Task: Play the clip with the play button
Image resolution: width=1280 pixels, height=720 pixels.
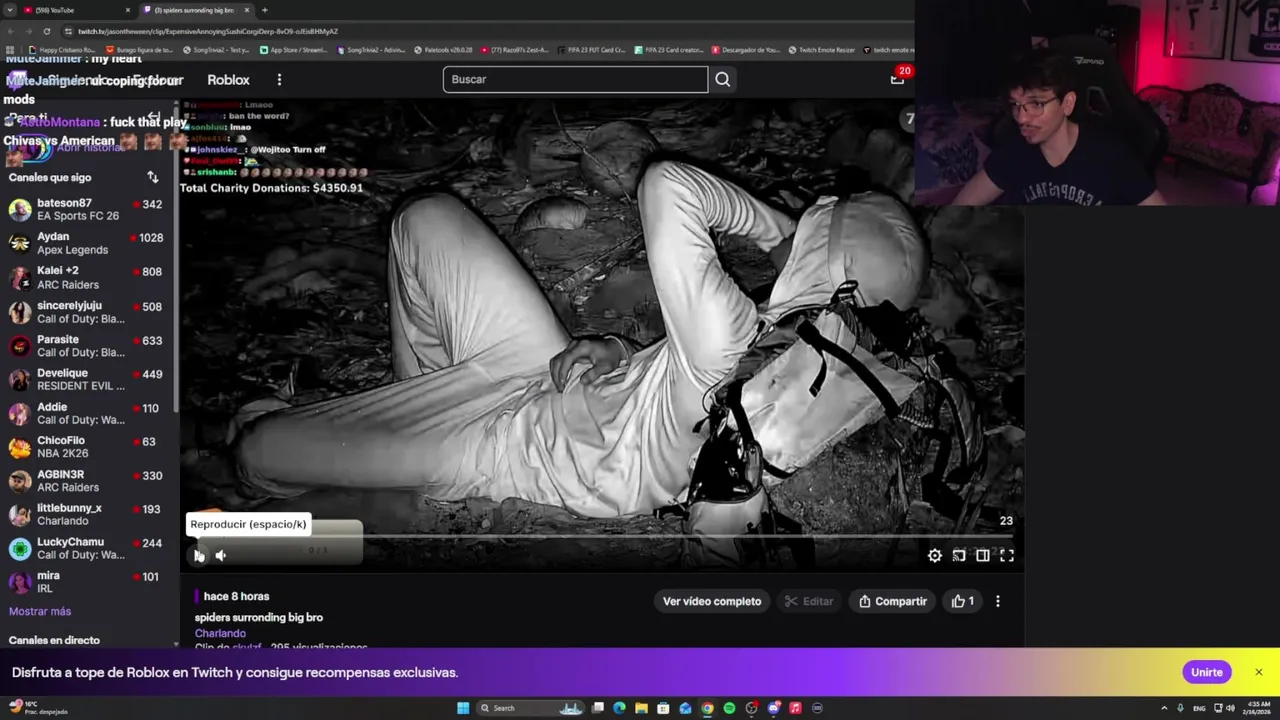Action: 198,556
